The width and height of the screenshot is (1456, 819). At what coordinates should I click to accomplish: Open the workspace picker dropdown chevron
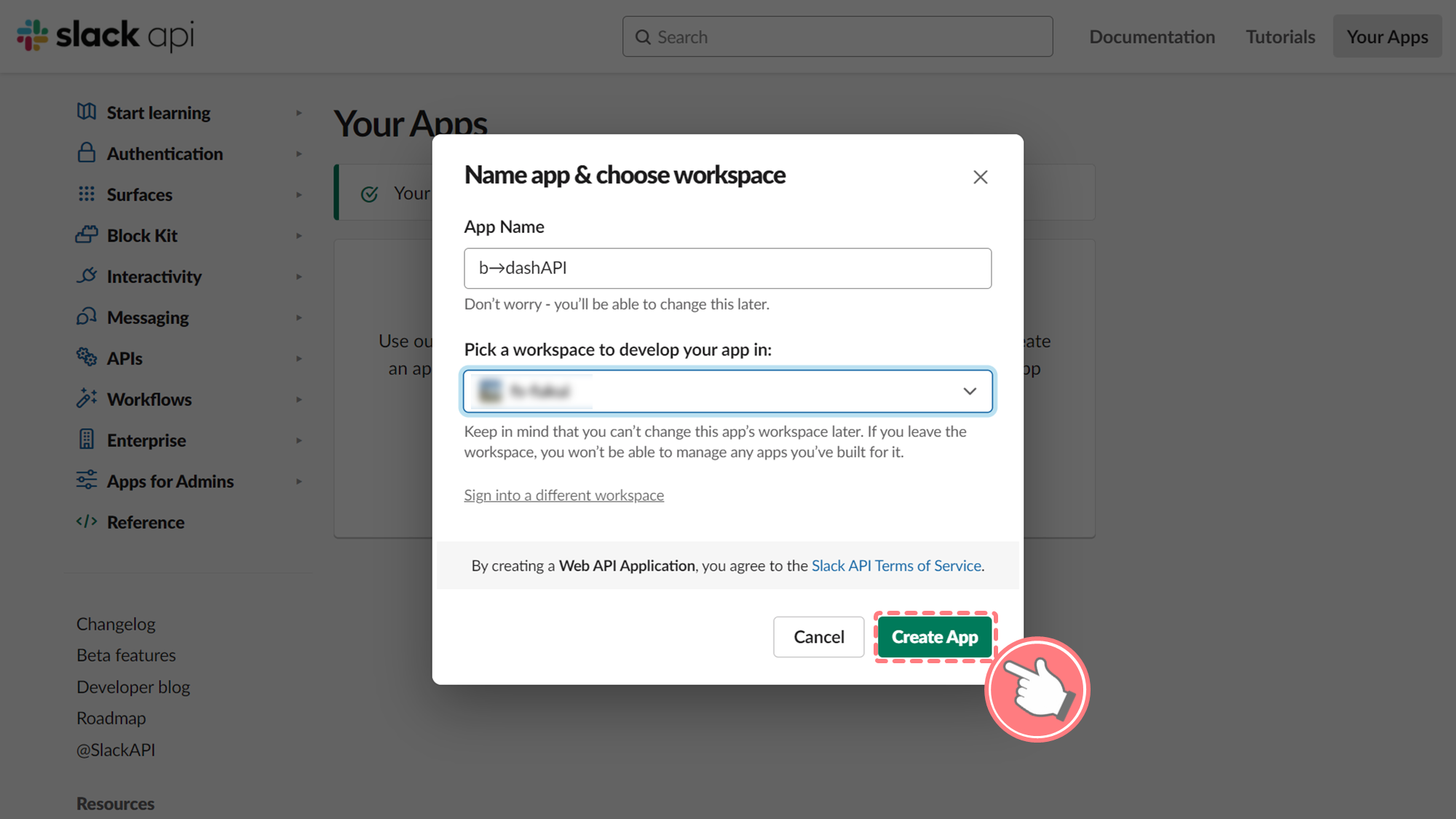pyautogui.click(x=970, y=392)
